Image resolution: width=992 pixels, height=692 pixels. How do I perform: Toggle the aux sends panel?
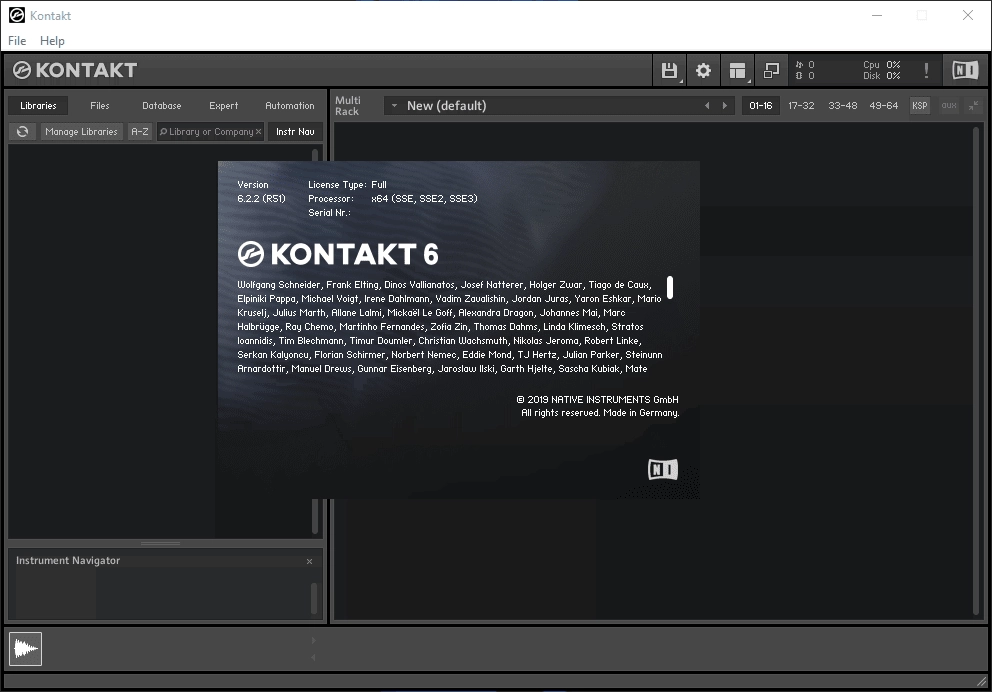point(949,106)
